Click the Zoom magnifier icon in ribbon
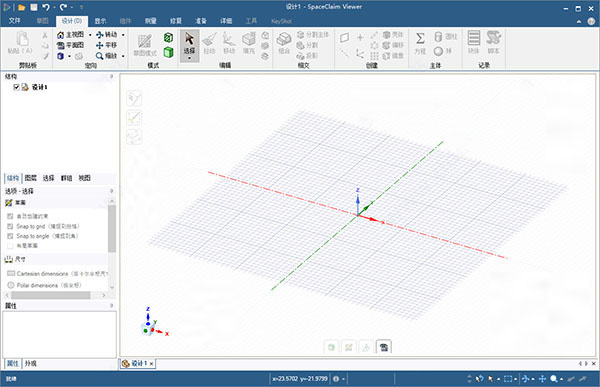The width and height of the screenshot is (600, 387). (x=99, y=56)
